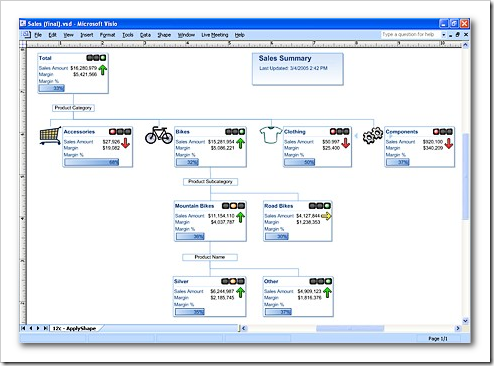Open the Shape menu
Viewport: 494px width, 366px height.
(x=164, y=35)
